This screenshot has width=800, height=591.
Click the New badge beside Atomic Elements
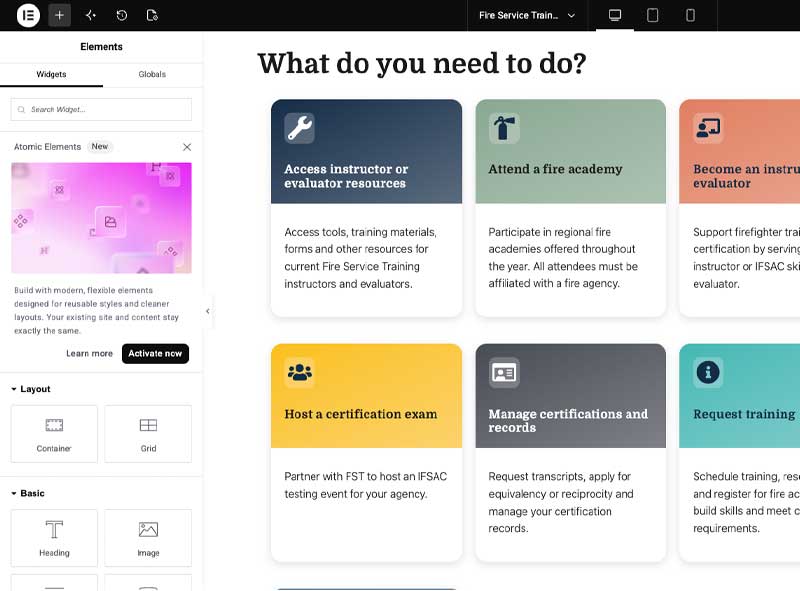tap(99, 146)
